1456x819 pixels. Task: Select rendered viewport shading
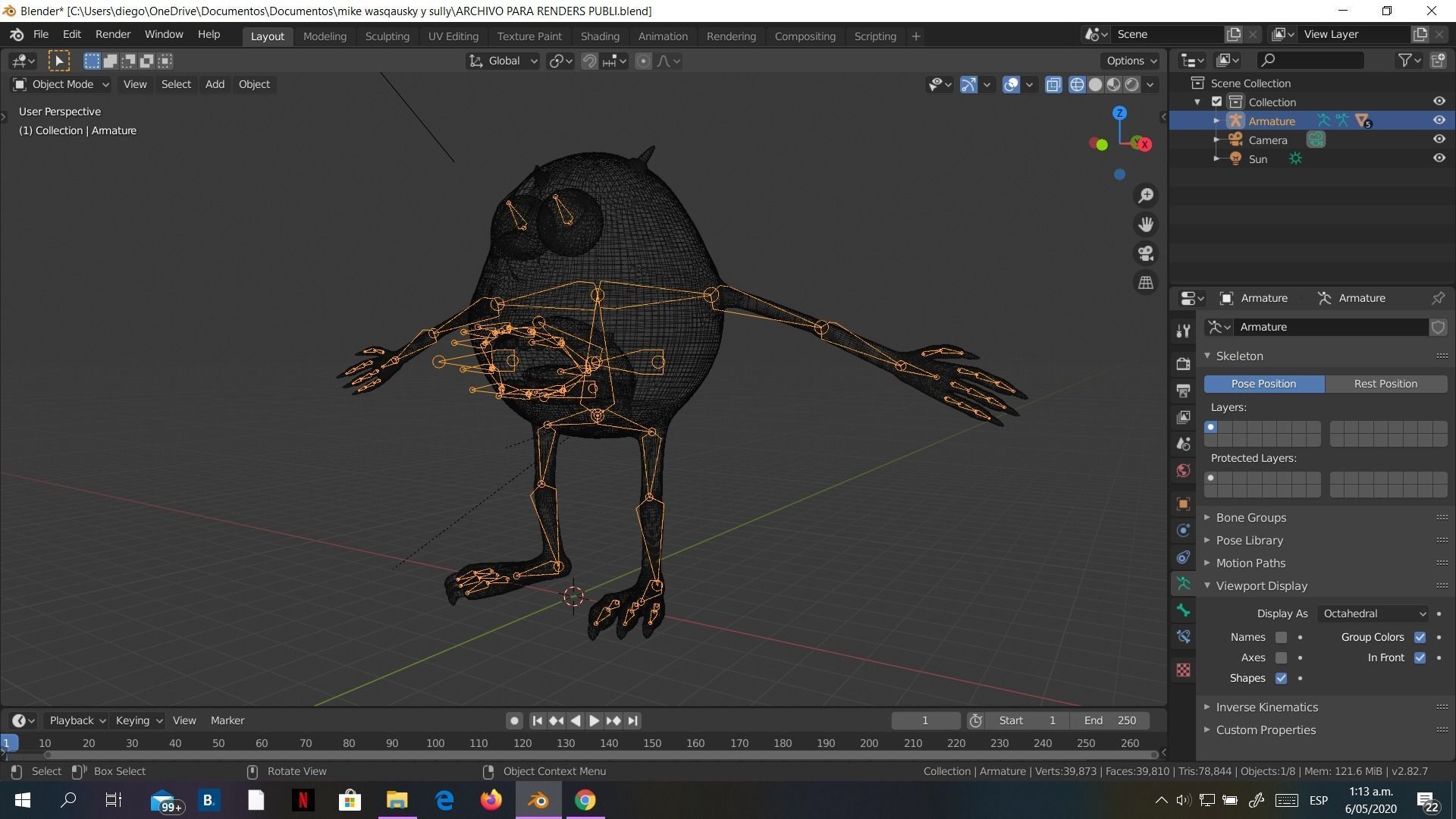coord(1131,84)
